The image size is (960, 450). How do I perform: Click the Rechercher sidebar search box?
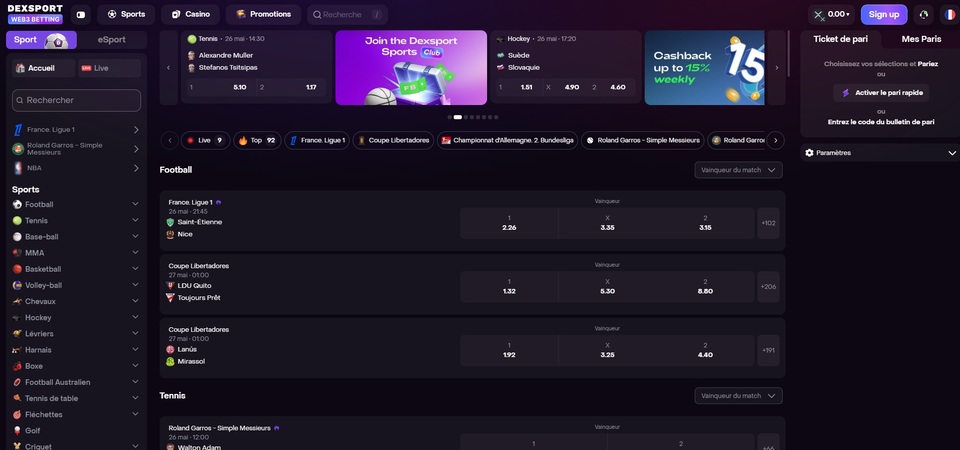(77, 100)
